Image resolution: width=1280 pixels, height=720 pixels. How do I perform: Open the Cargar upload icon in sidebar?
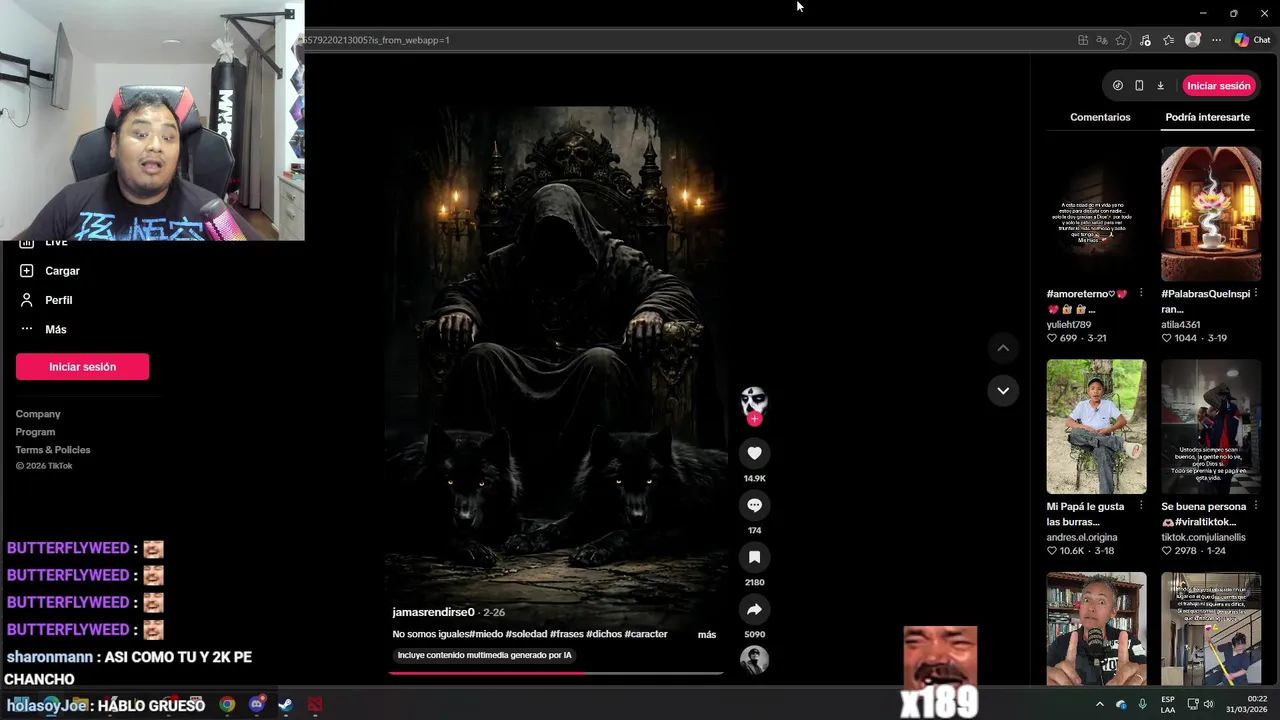tap(27, 271)
